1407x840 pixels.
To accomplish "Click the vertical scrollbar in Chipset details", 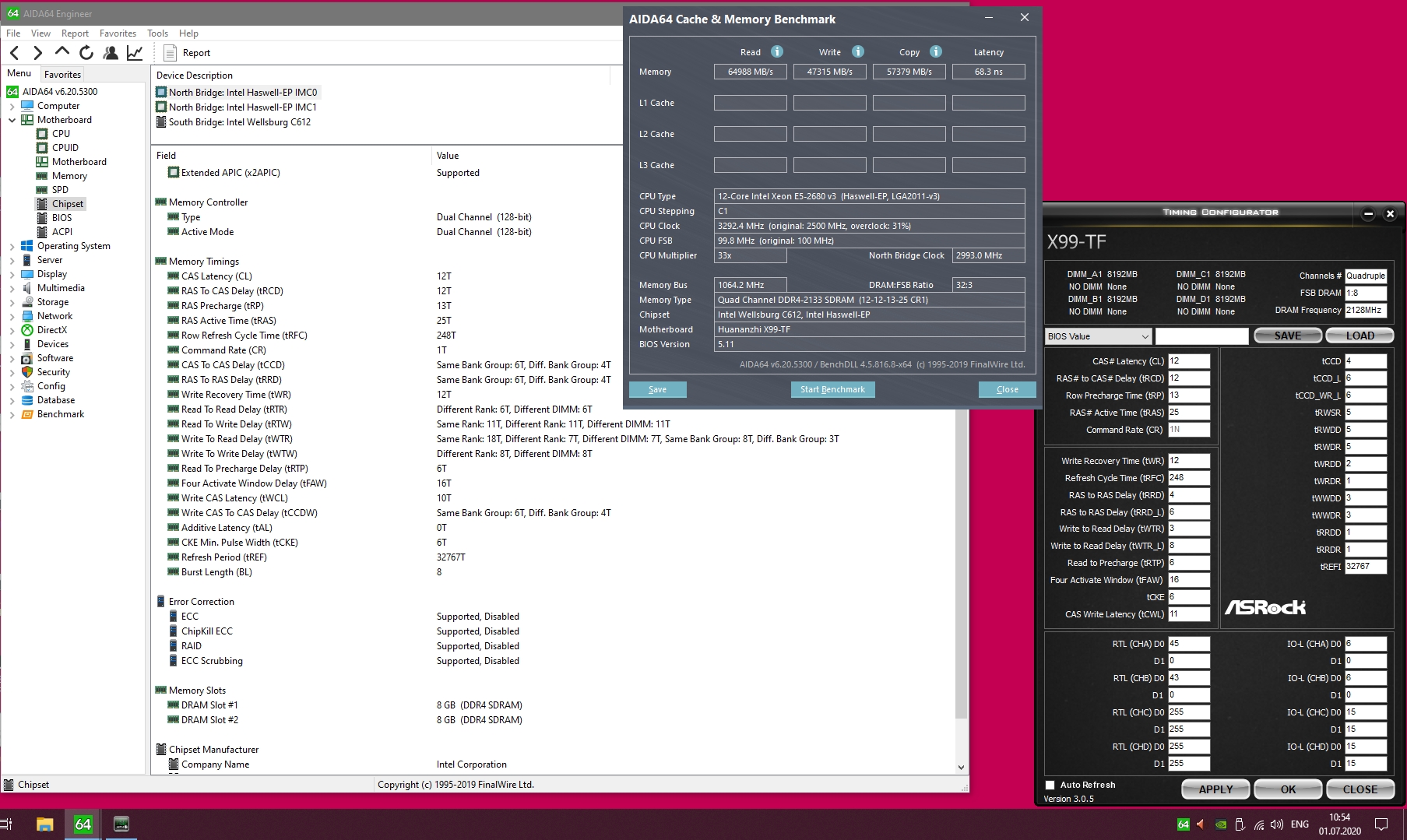I will coord(961,564).
